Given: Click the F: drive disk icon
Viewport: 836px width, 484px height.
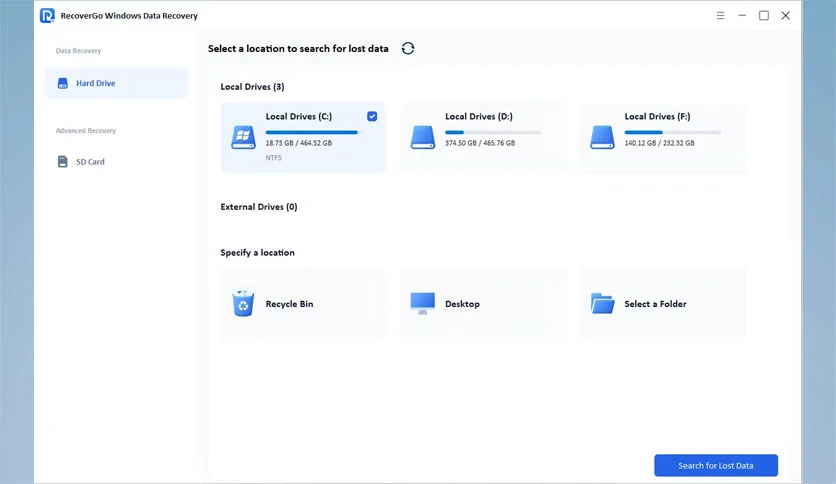Looking at the screenshot, I should click(x=602, y=137).
